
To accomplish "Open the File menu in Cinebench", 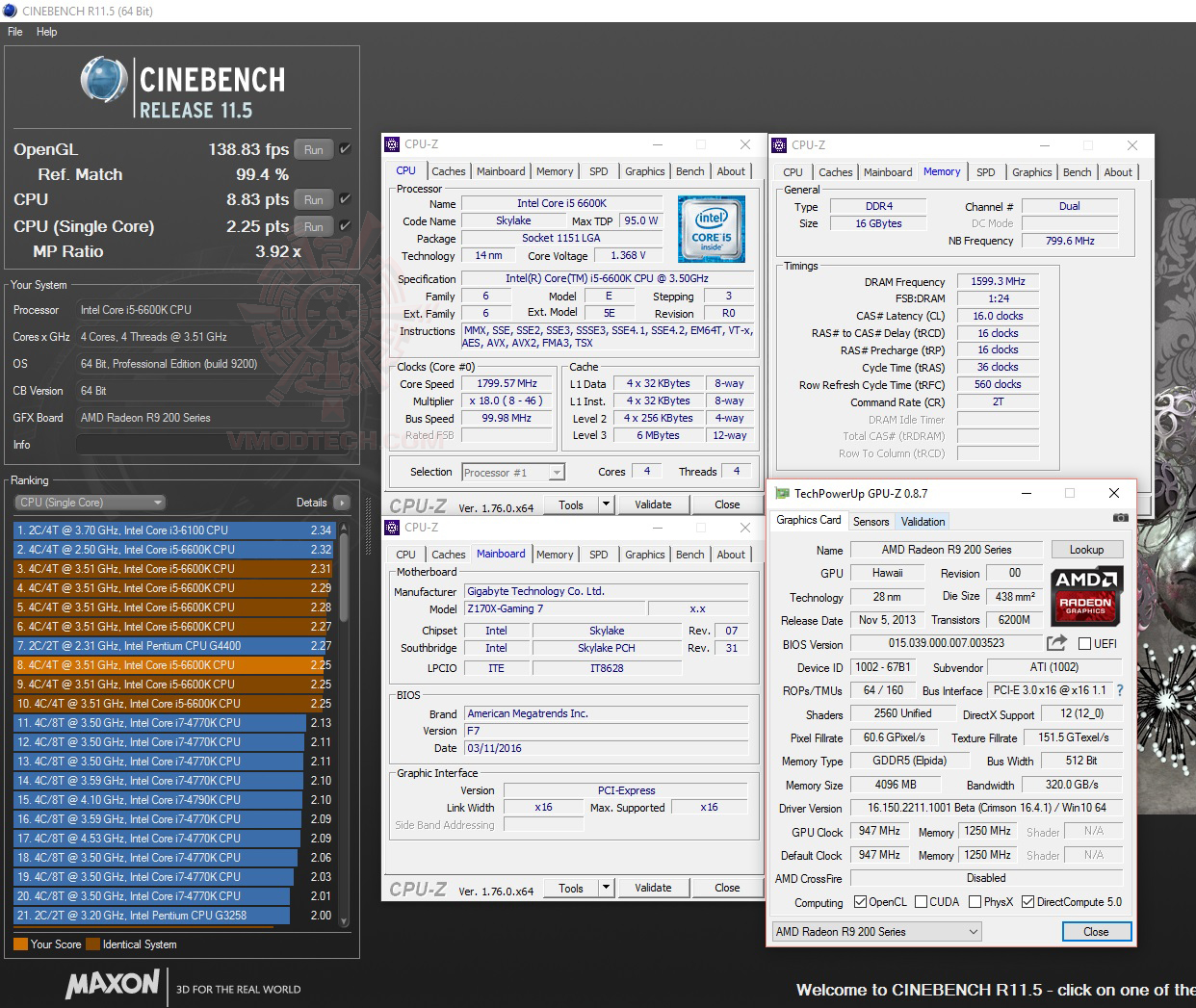I will [15, 32].
